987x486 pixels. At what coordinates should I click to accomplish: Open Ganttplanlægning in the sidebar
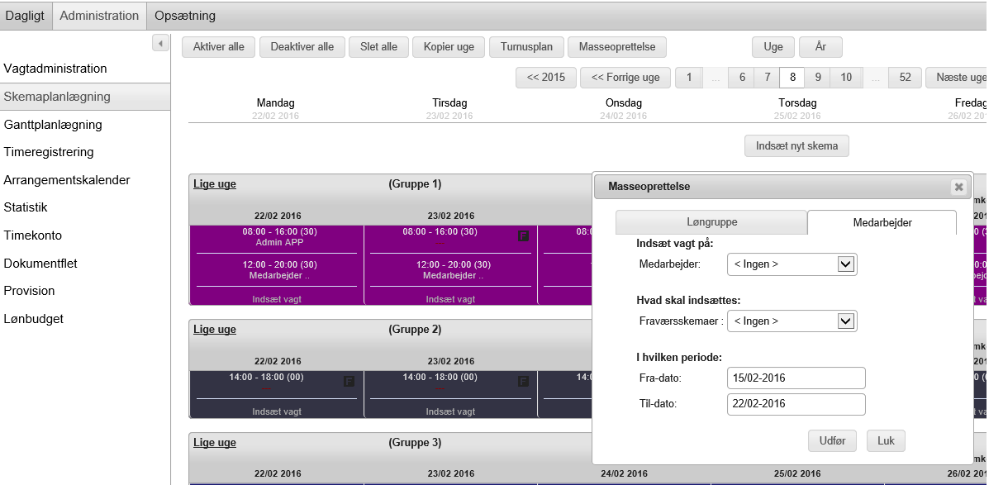53,125
